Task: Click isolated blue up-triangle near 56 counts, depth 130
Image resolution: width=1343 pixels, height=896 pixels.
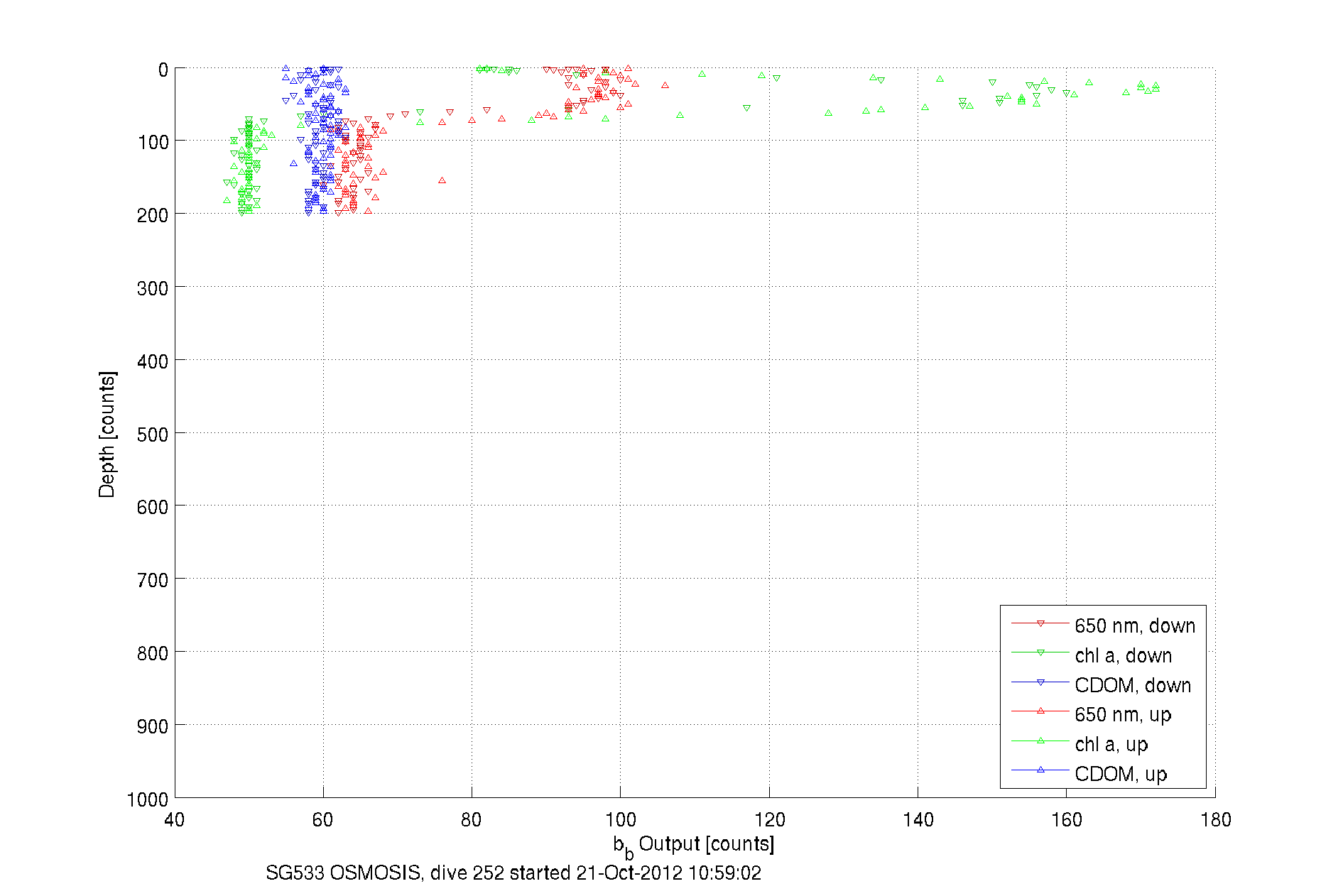Action: click(293, 163)
